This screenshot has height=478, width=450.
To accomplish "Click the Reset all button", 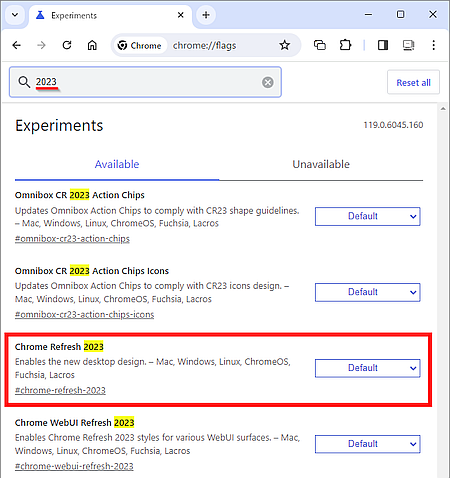I will pos(413,82).
